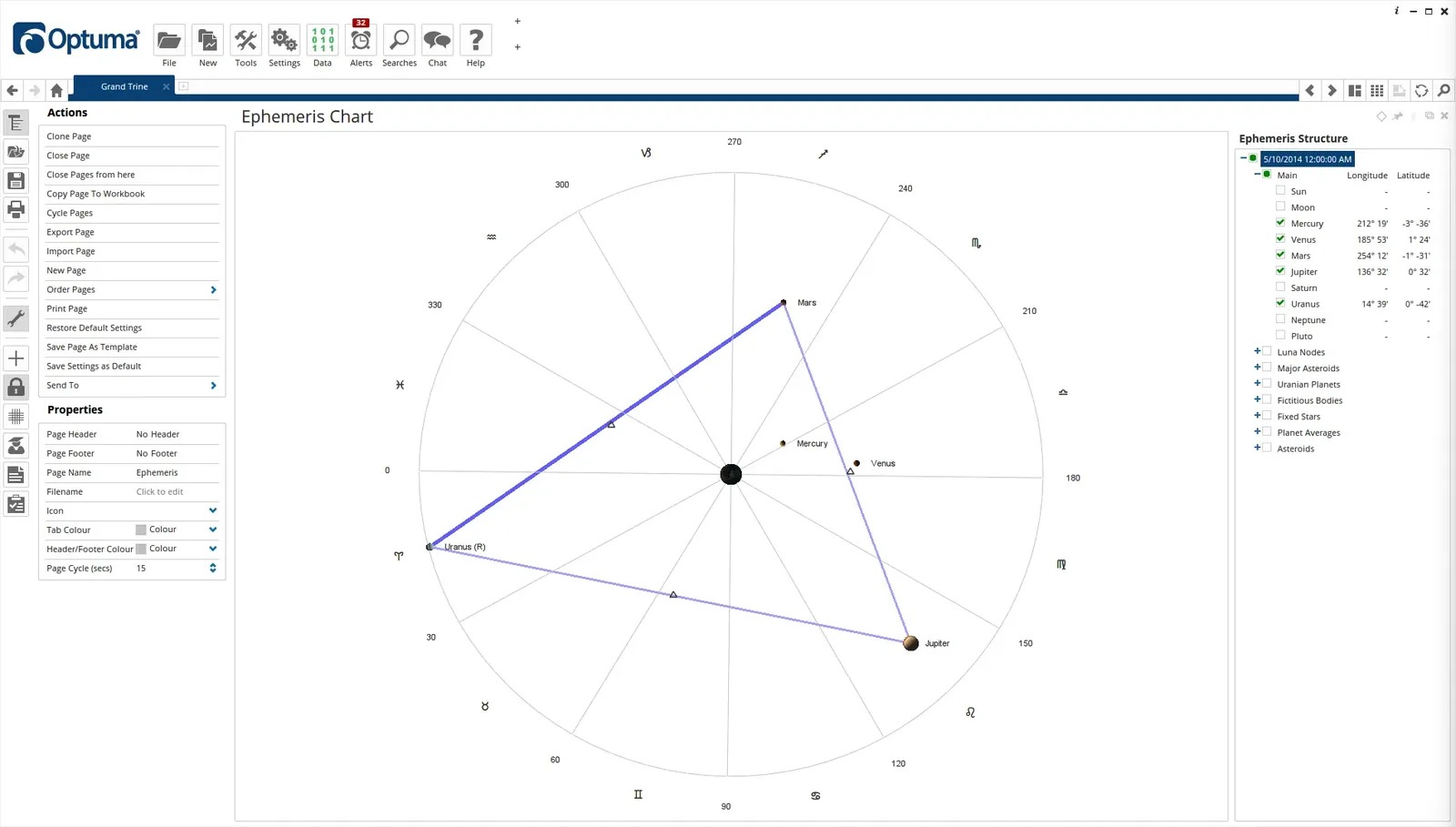Click Save Settings as Default
1456x827 pixels.
point(94,366)
